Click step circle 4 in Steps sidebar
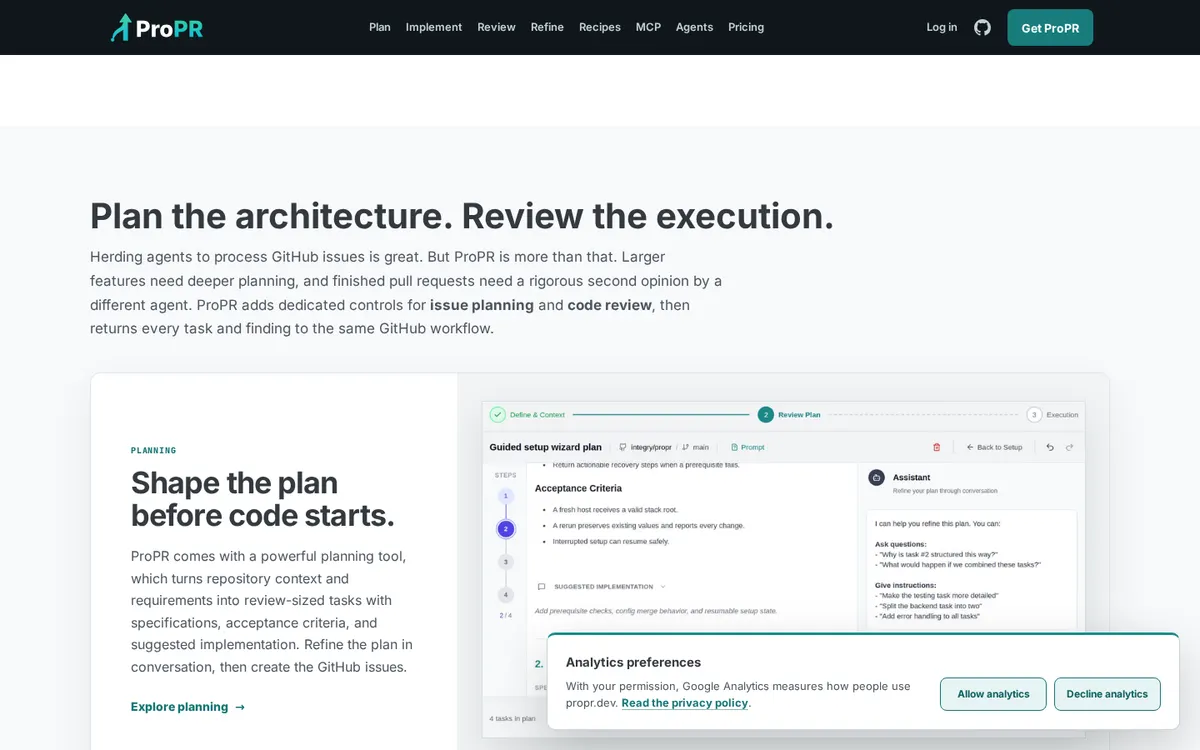 [506, 595]
